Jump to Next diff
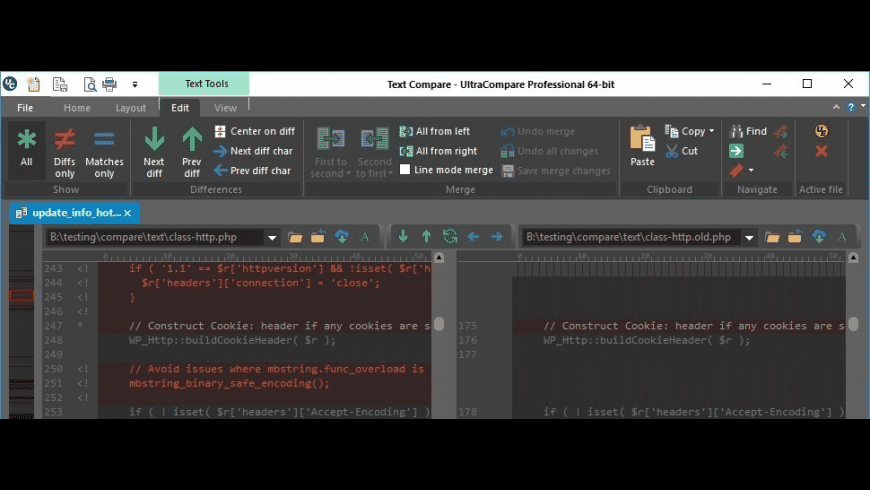This screenshot has width=870, height=490. [x=154, y=151]
